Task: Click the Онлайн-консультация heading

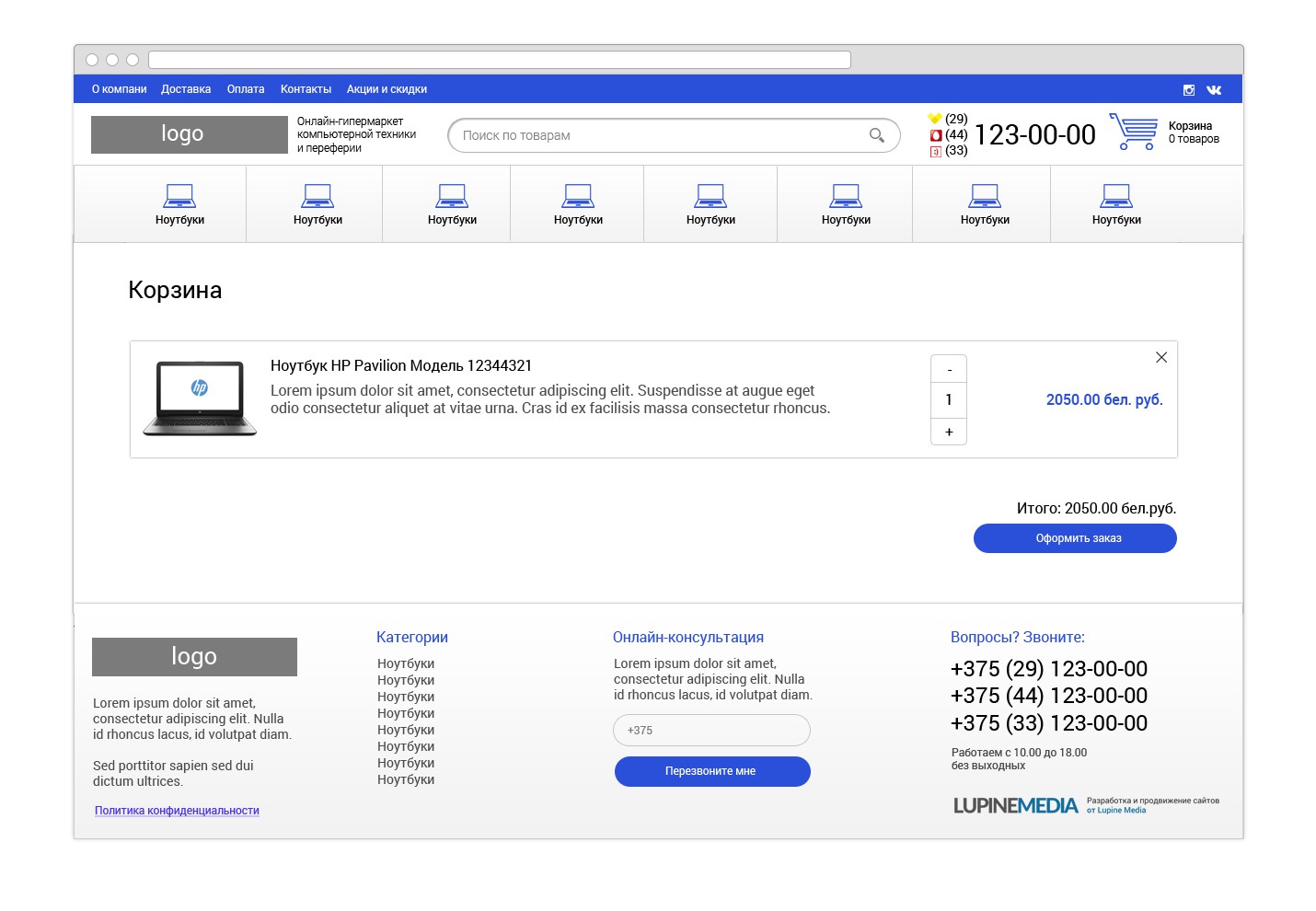Action: [x=688, y=637]
